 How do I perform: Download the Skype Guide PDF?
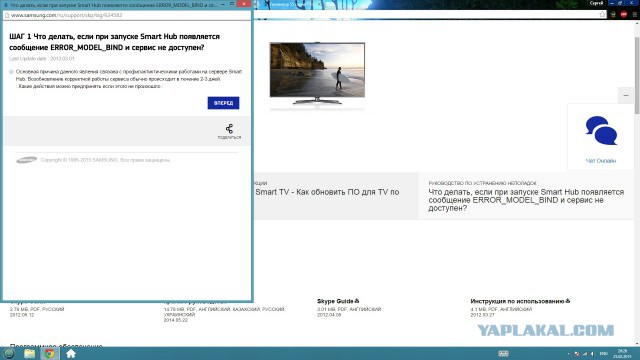pyautogui.click(x=338, y=301)
